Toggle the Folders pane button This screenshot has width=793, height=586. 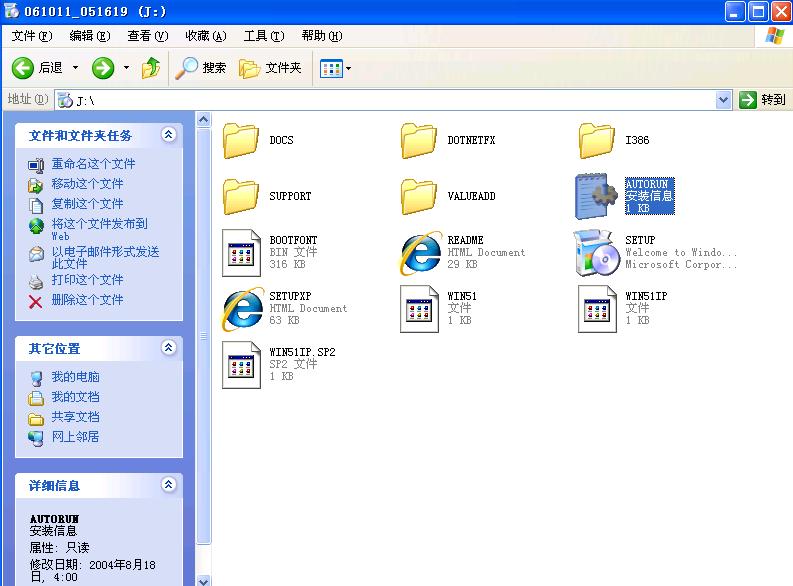coord(270,68)
